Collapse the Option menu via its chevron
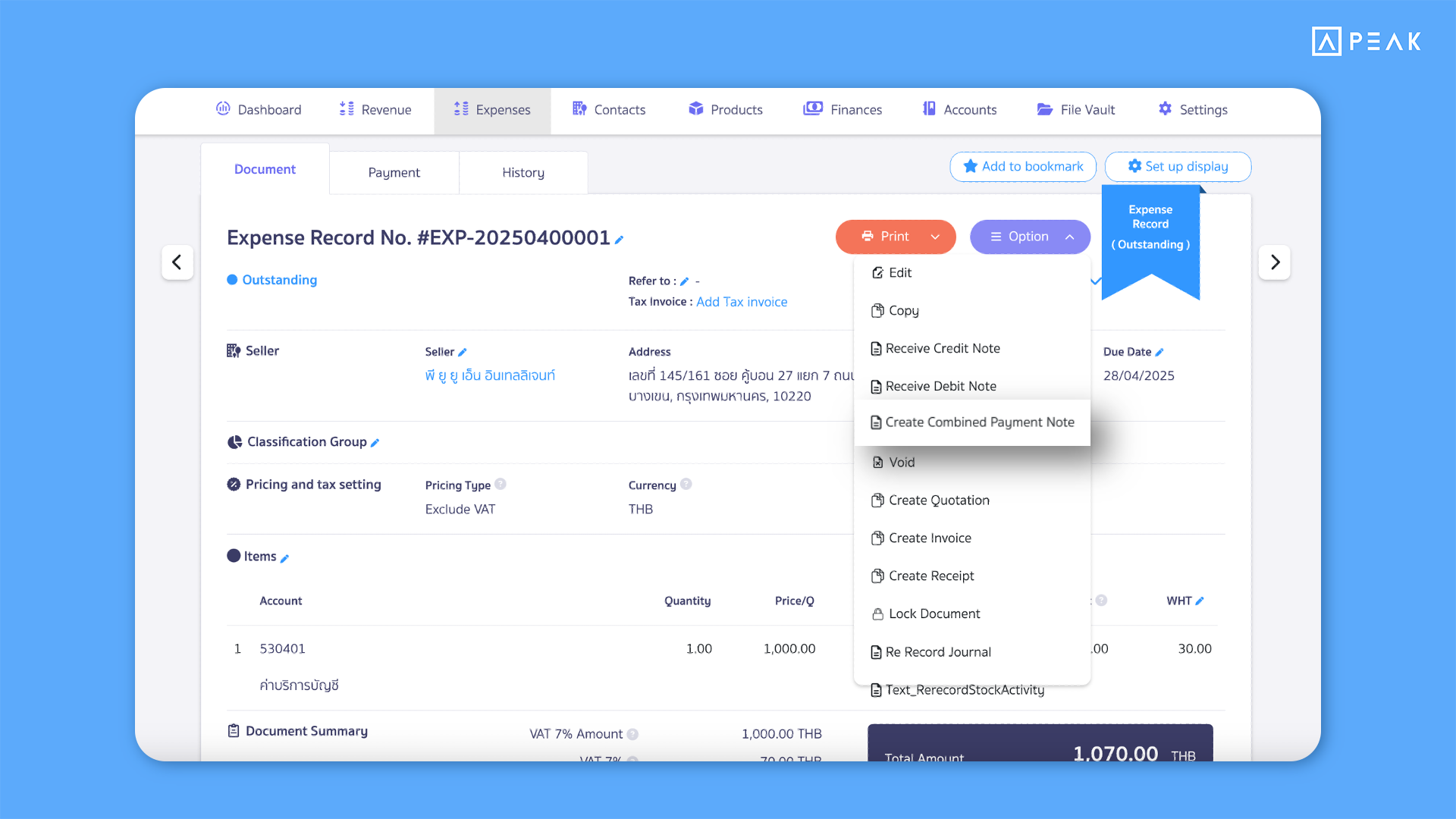Screen dimensions: 1456x819 tap(1070, 237)
